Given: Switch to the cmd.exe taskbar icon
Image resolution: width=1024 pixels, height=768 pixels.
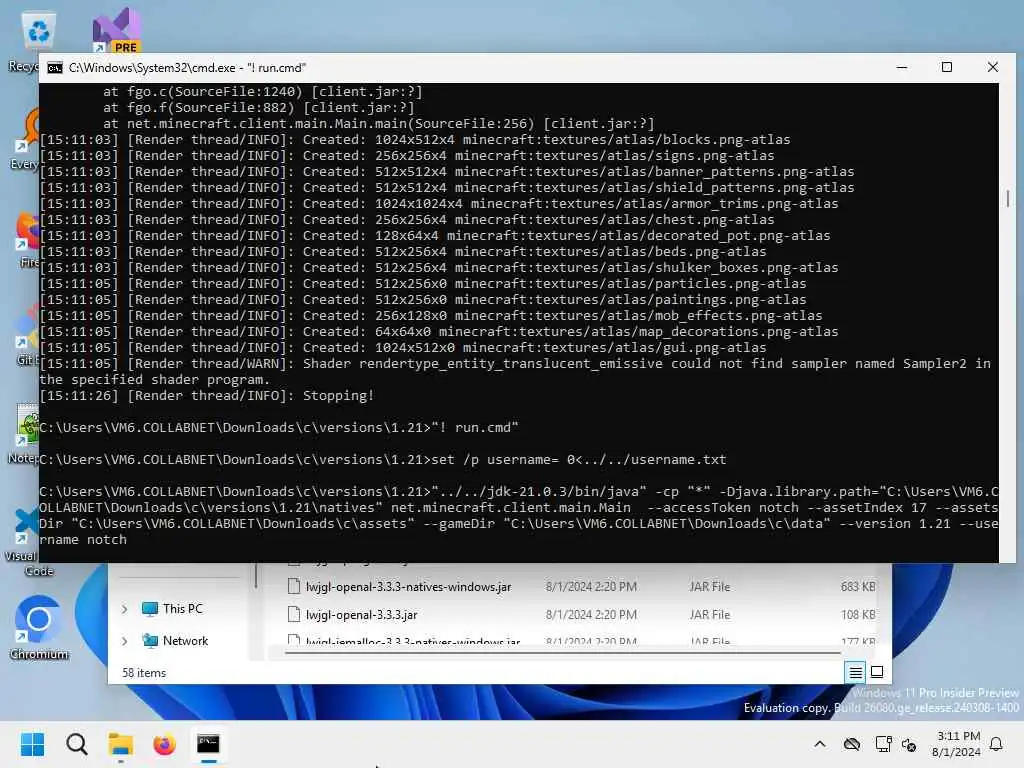Looking at the screenshot, I should point(208,744).
